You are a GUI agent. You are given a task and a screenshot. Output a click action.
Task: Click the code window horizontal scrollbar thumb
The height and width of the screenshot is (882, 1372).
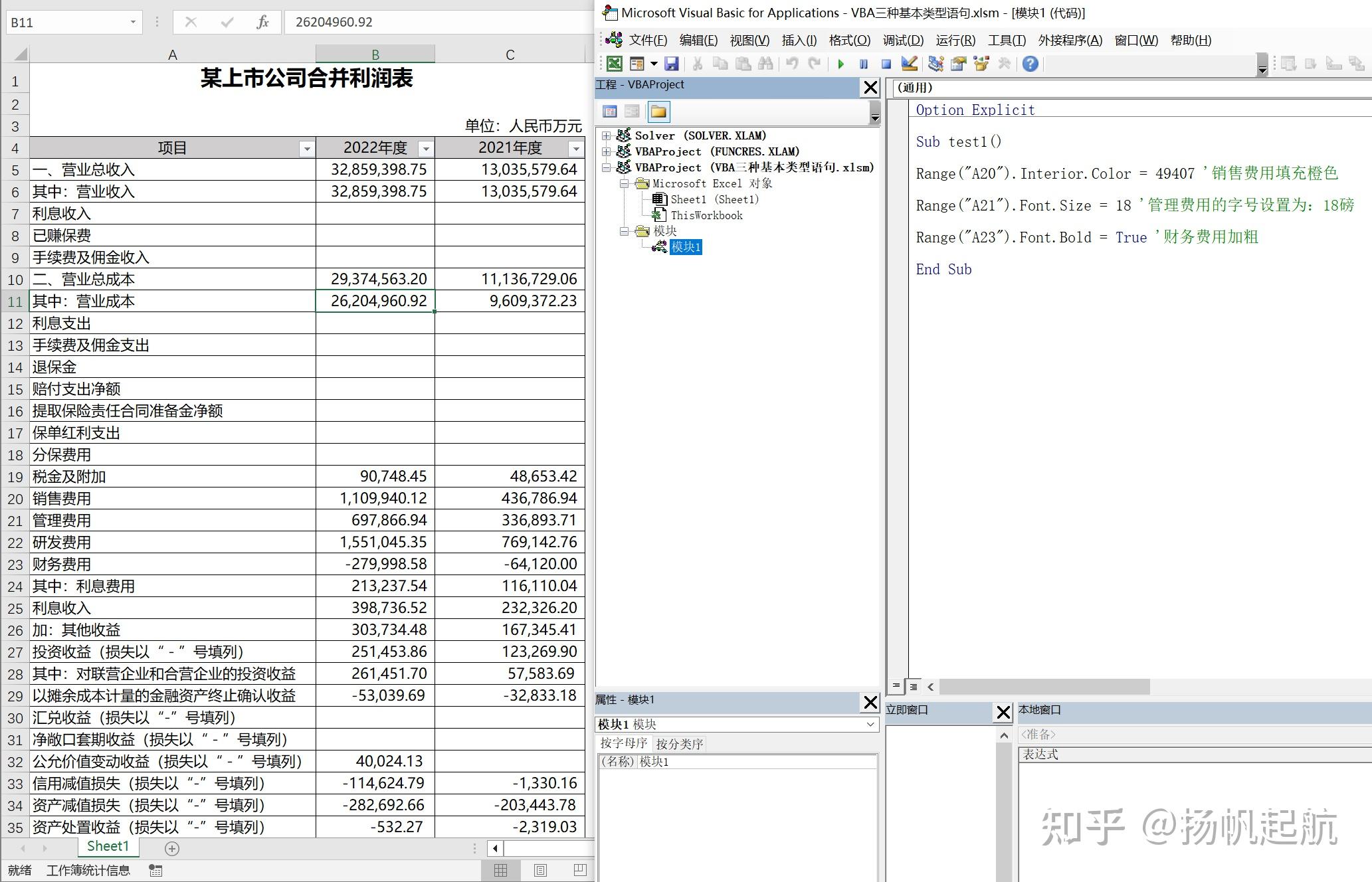click(1043, 687)
